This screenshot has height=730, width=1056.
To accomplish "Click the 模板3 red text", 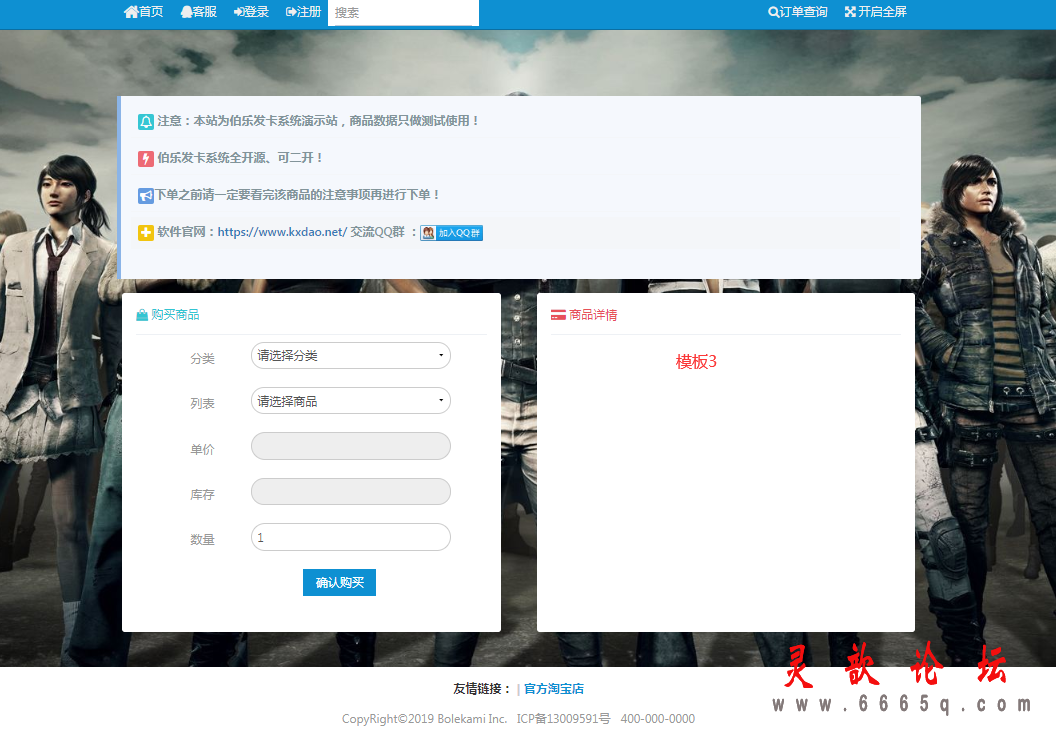I will click(696, 362).
